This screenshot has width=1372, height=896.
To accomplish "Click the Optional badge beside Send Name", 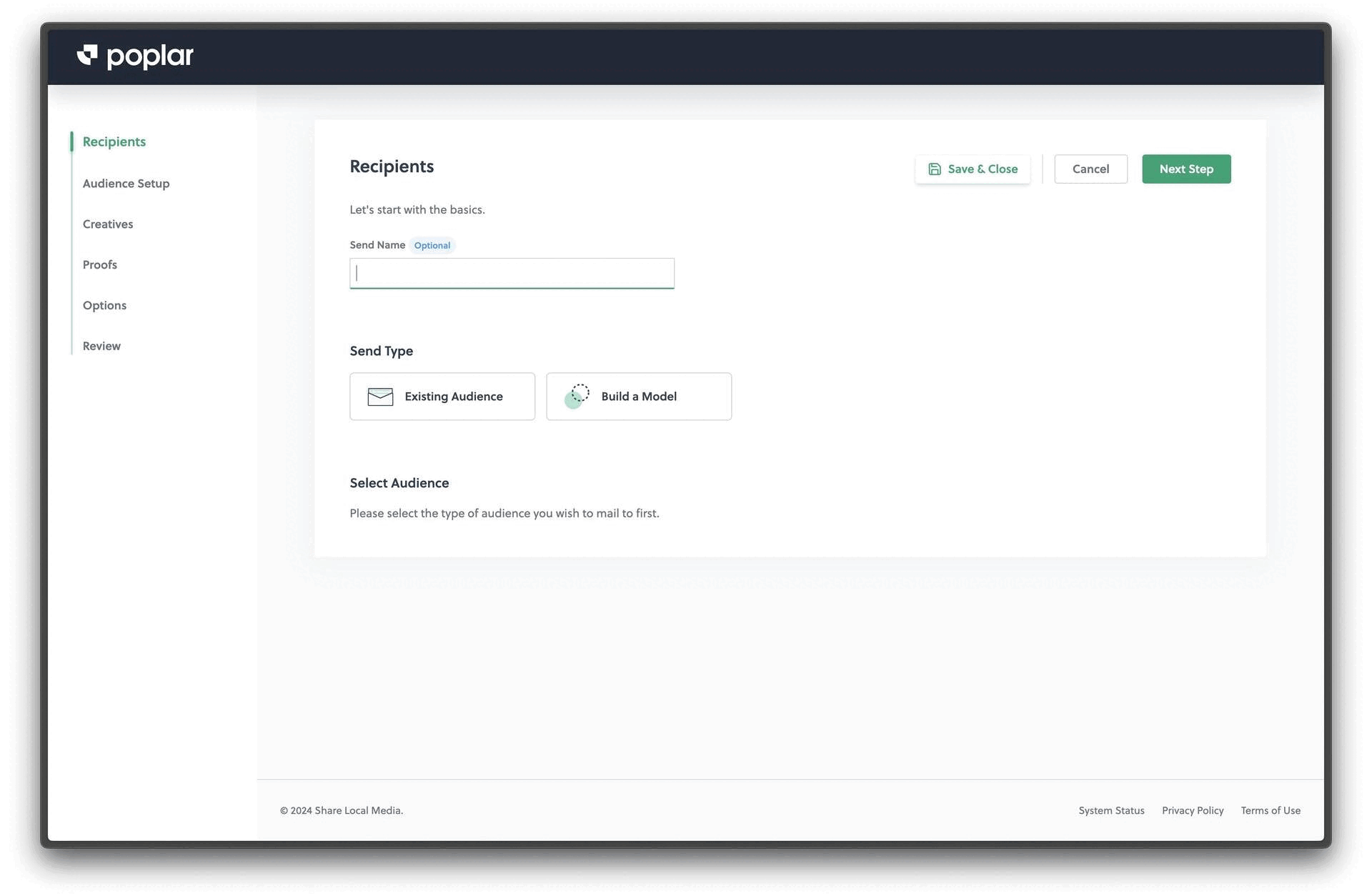I will (x=432, y=246).
